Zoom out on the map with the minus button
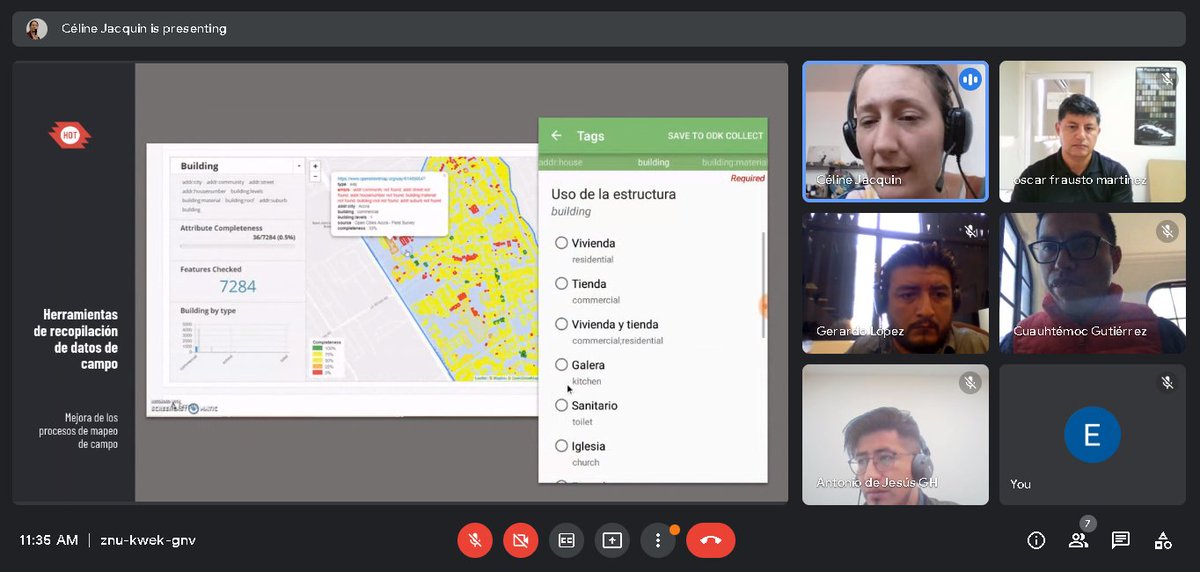 click(315, 176)
